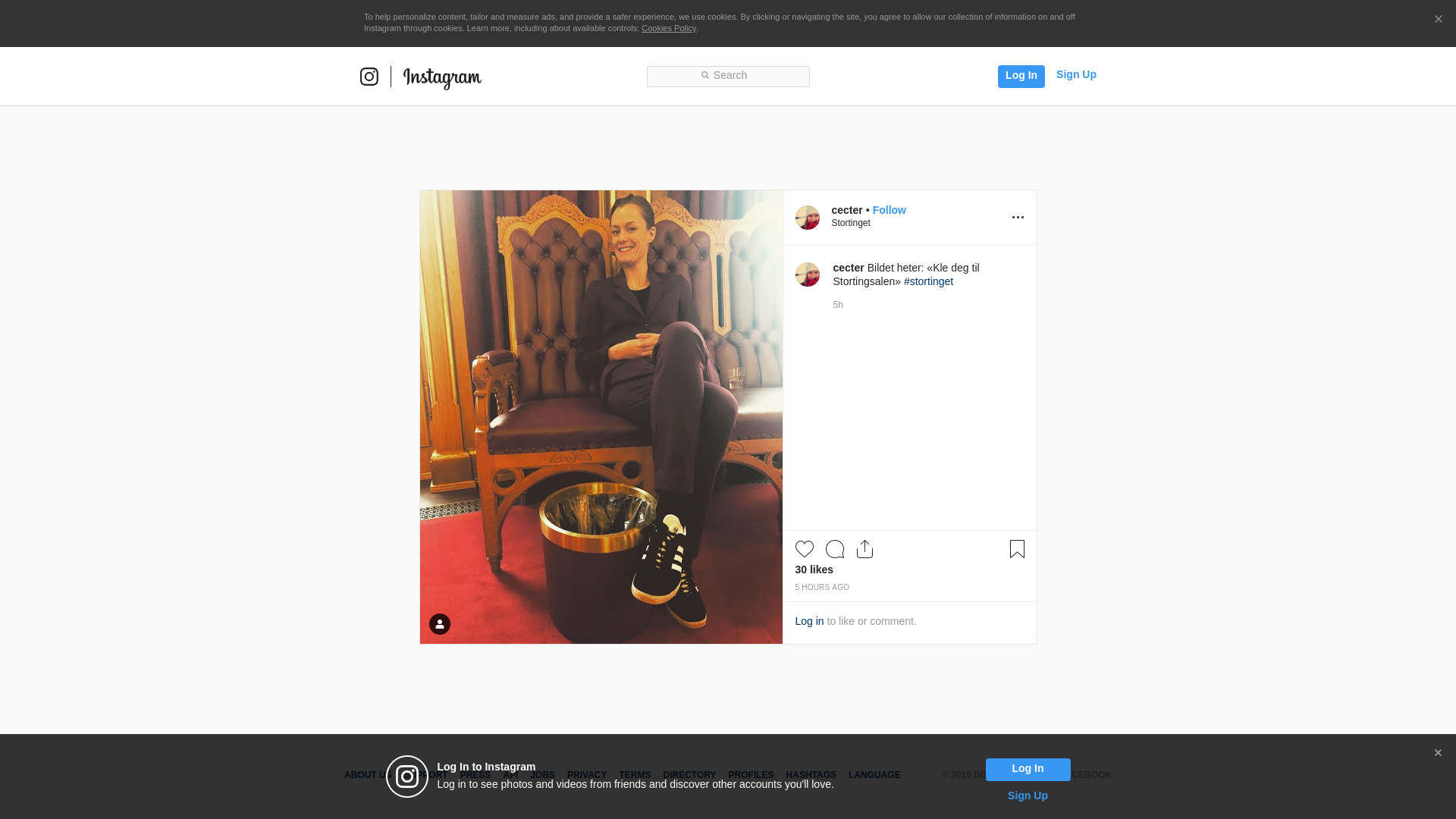Follow the cecter account
Viewport: 1456px width, 819px height.
click(x=889, y=210)
